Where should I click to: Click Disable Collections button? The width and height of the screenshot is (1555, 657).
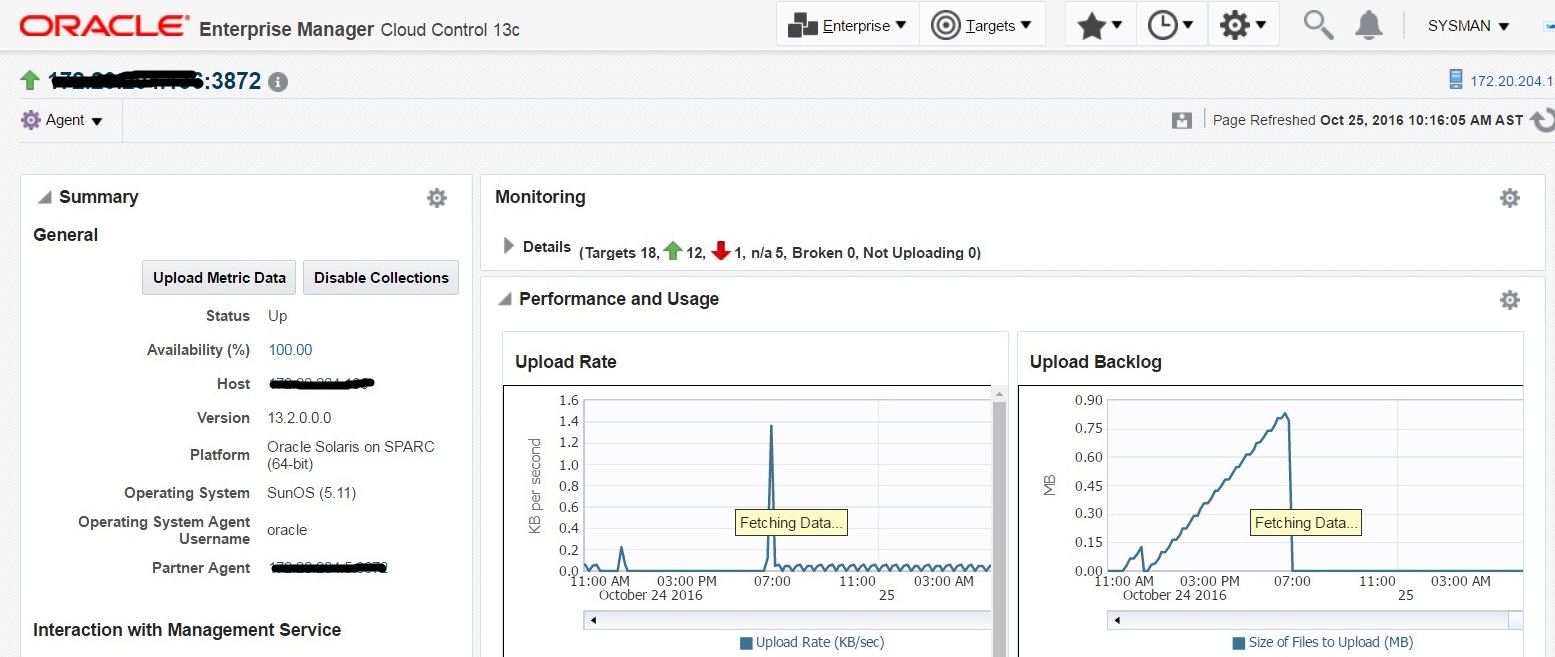tap(381, 277)
